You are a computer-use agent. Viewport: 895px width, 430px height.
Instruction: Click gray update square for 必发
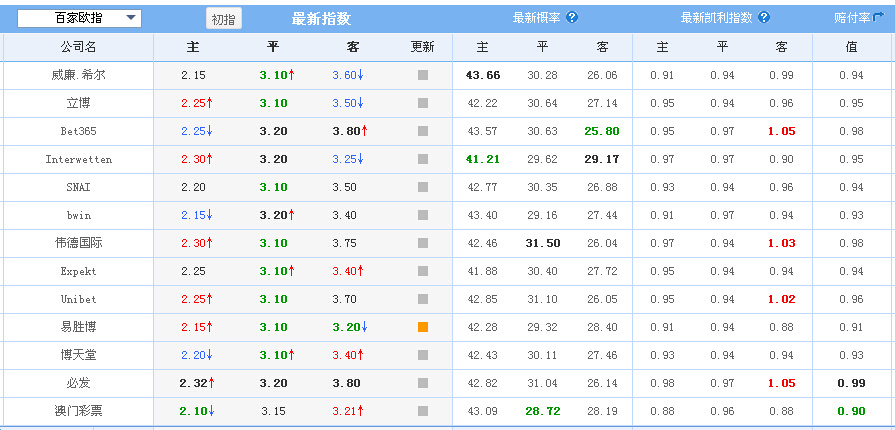pos(423,383)
